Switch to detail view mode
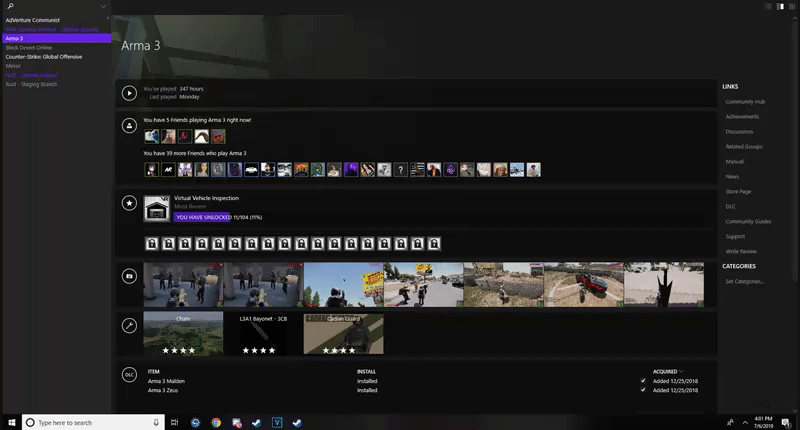 click(x=780, y=7)
